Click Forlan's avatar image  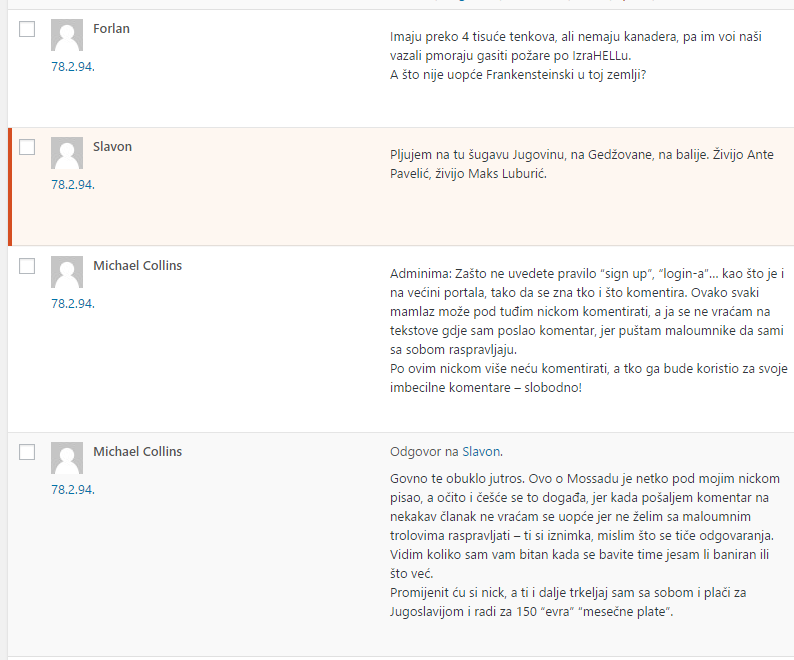67,36
